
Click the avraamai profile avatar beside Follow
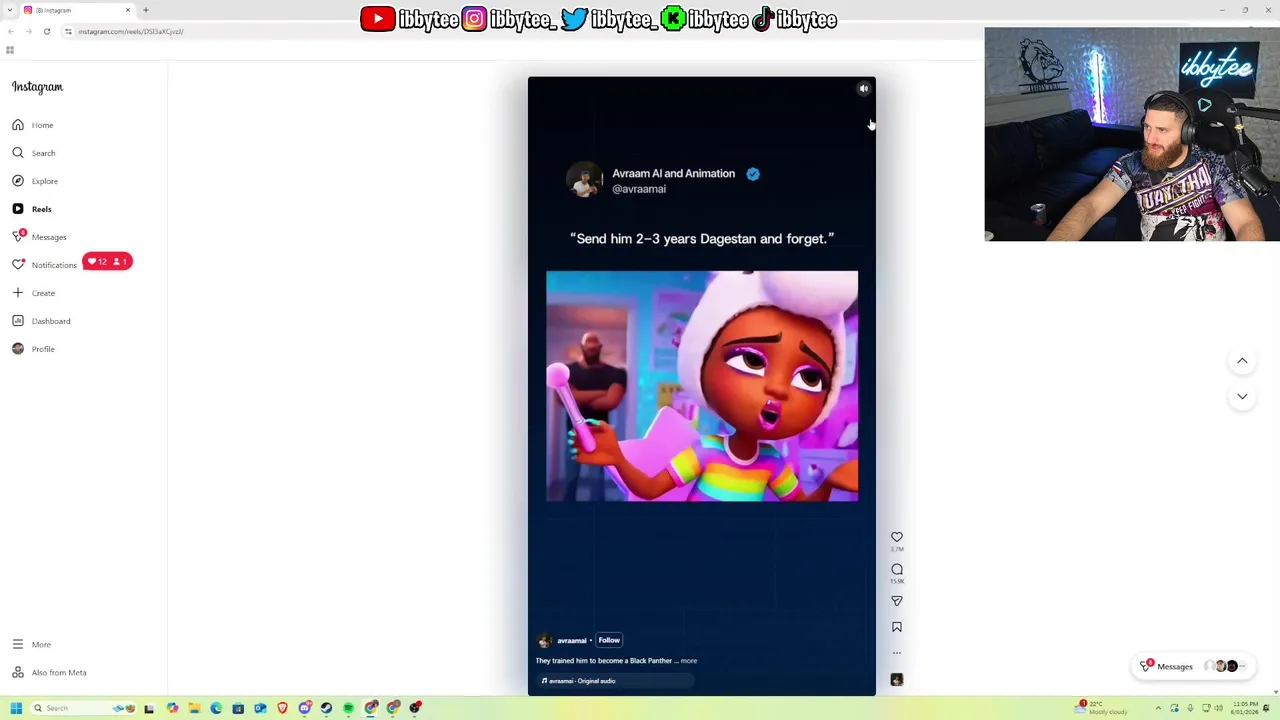(545, 640)
